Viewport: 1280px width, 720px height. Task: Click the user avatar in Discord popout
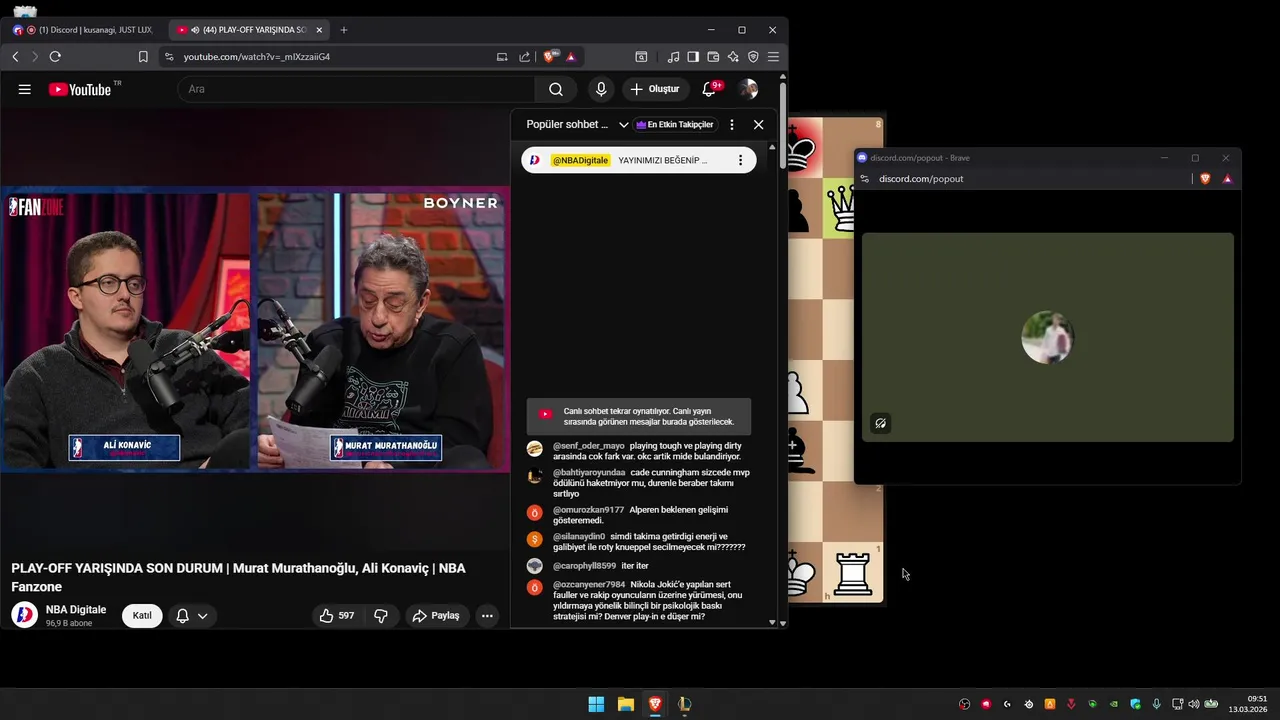click(1047, 337)
